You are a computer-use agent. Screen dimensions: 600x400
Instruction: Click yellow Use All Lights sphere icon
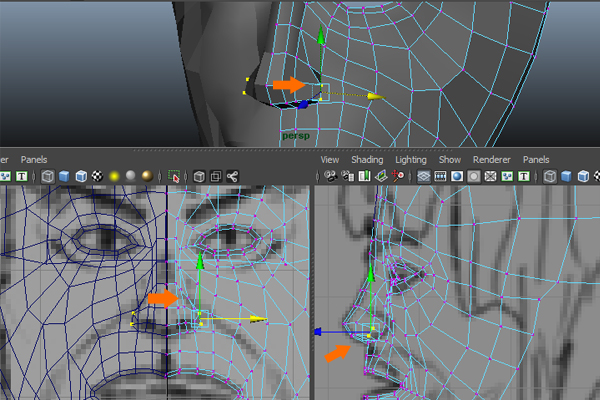[x=114, y=176]
